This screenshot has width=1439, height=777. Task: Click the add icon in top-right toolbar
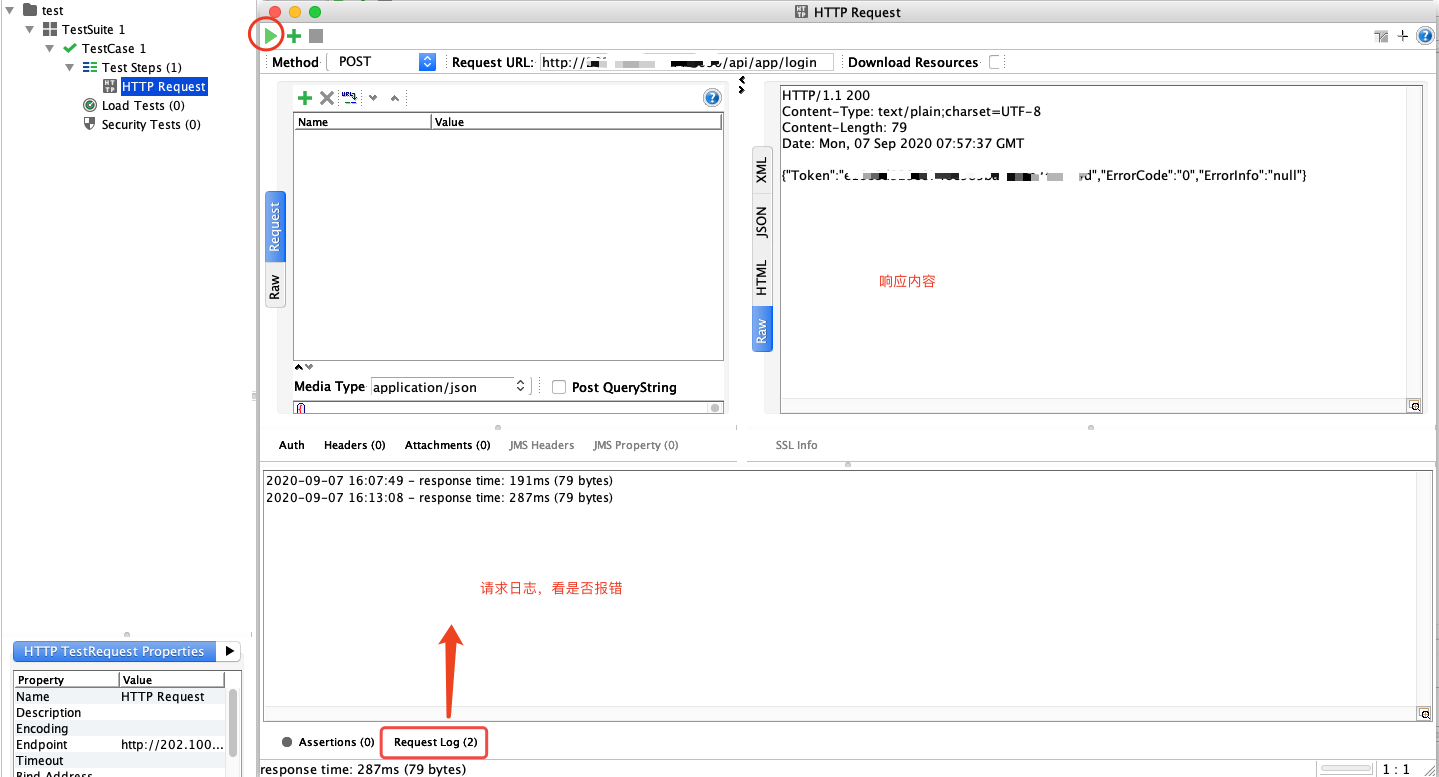pyautogui.click(x=1404, y=35)
